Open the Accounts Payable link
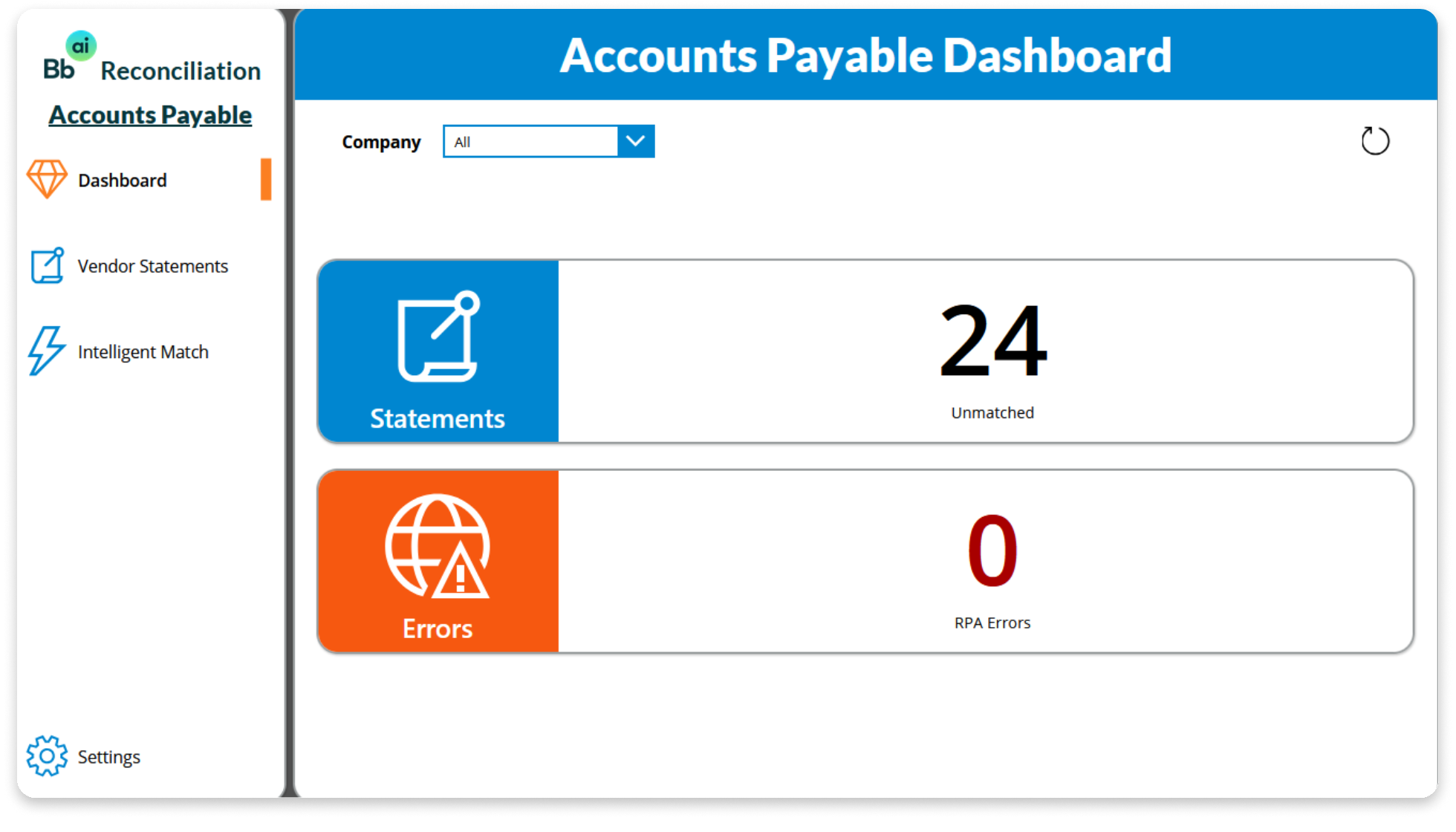Viewport: 1456px width, 832px height. point(150,115)
